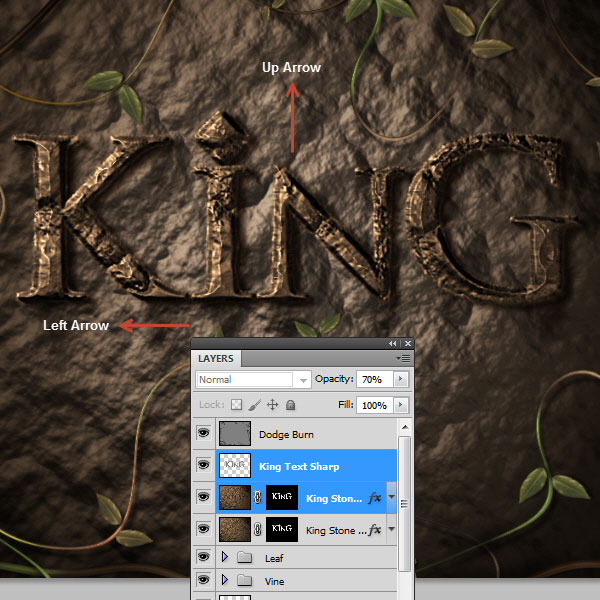Select the Leaf group name
The image size is (600, 600).
pyautogui.click(x=274, y=558)
